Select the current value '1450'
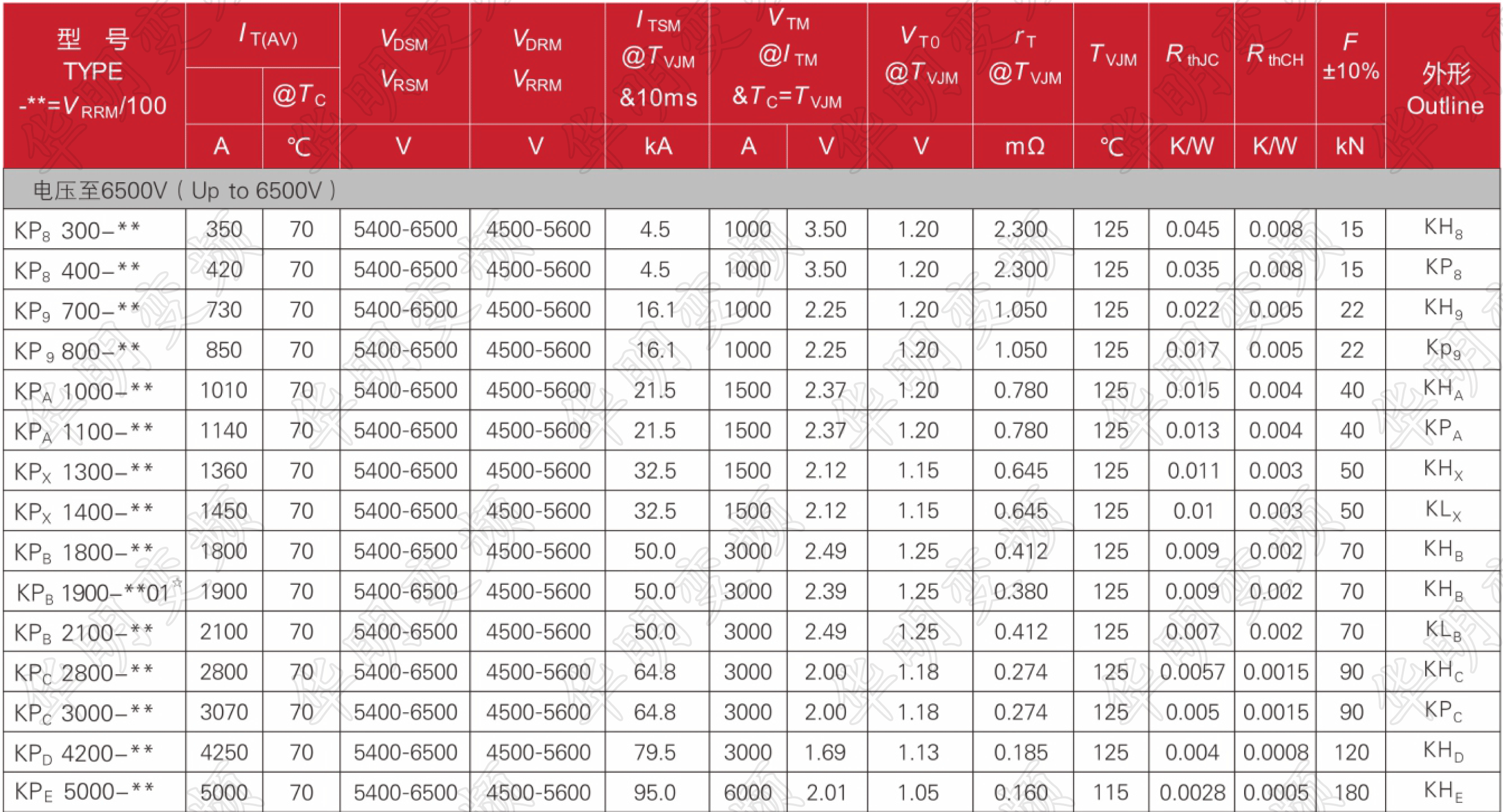This screenshot has height=812, width=1503. (224, 511)
